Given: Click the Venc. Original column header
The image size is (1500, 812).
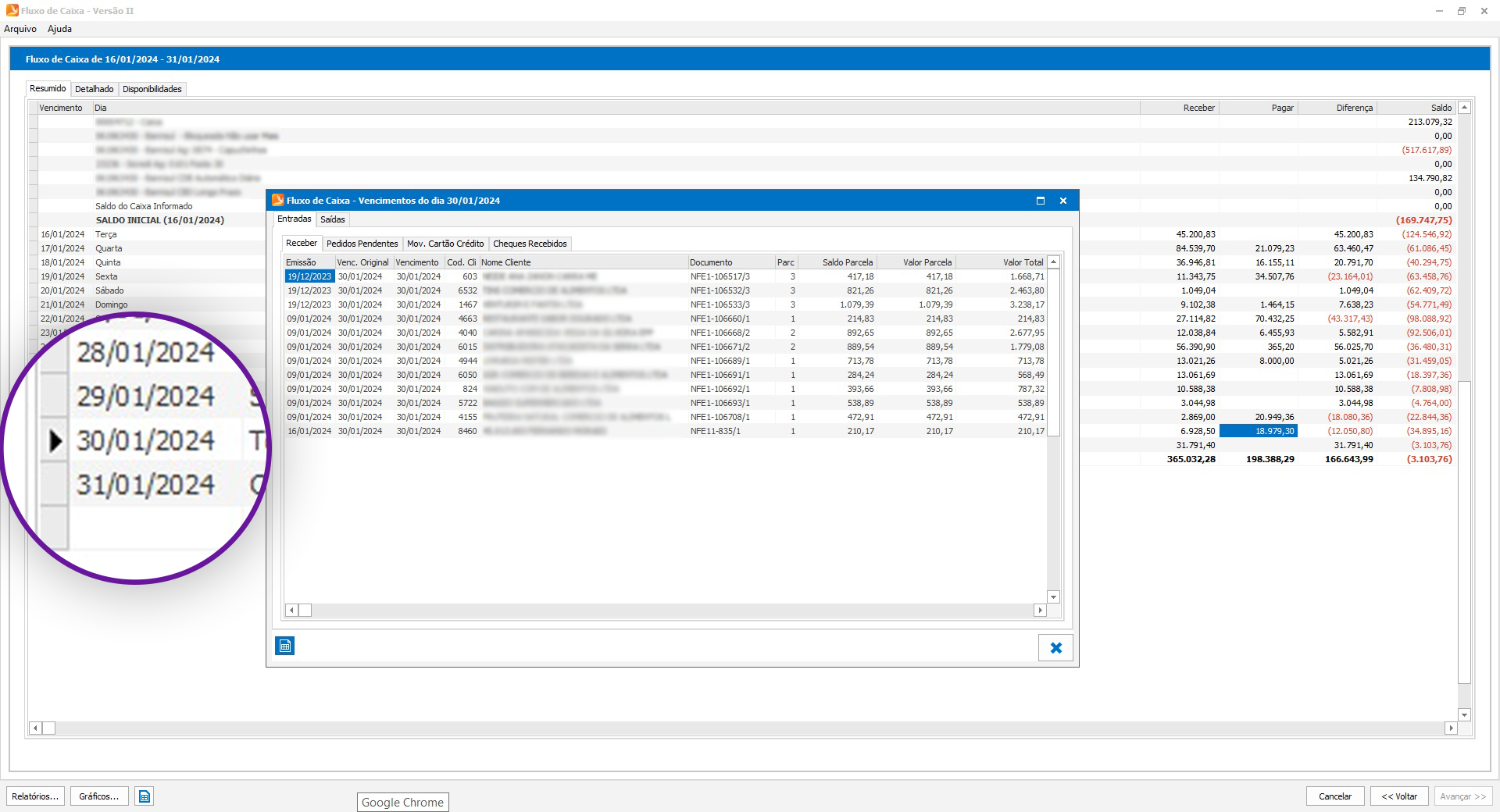Looking at the screenshot, I should tap(363, 262).
